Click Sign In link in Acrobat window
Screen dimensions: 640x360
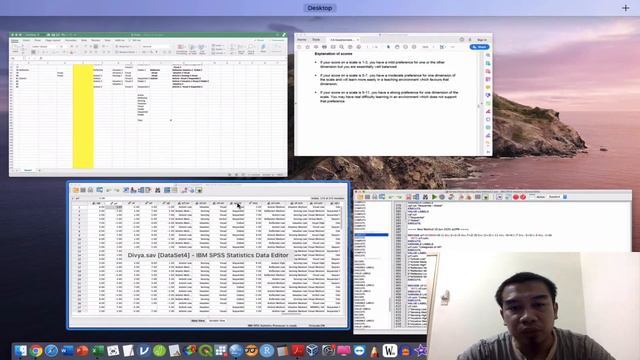(482, 40)
